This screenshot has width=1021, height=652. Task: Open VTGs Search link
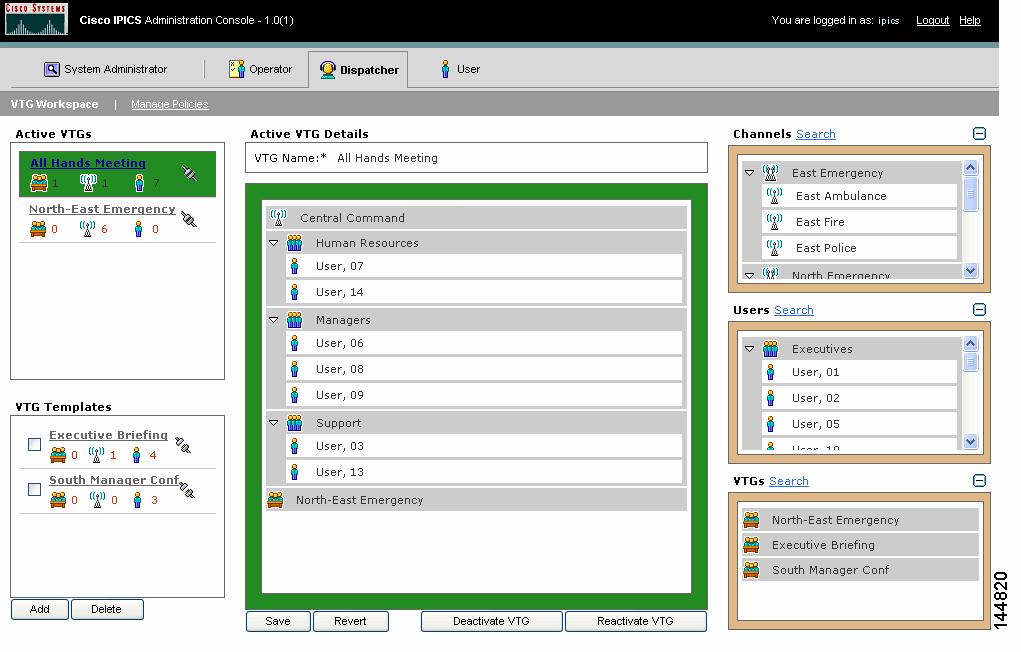[789, 481]
